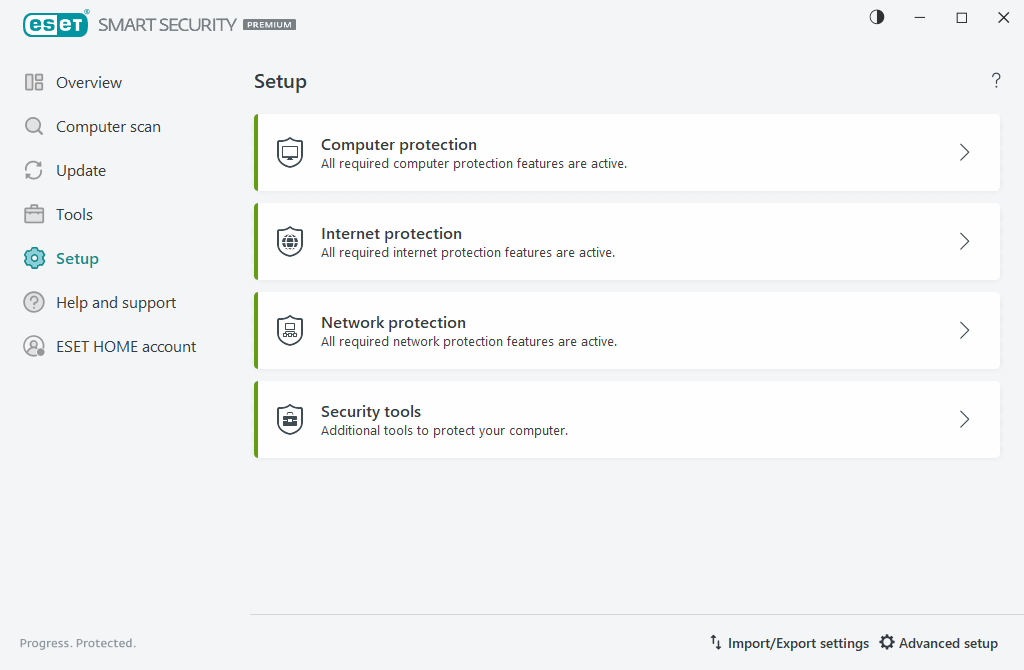
Task: Click the Security tools briefcase shield icon
Action: pyautogui.click(x=290, y=420)
